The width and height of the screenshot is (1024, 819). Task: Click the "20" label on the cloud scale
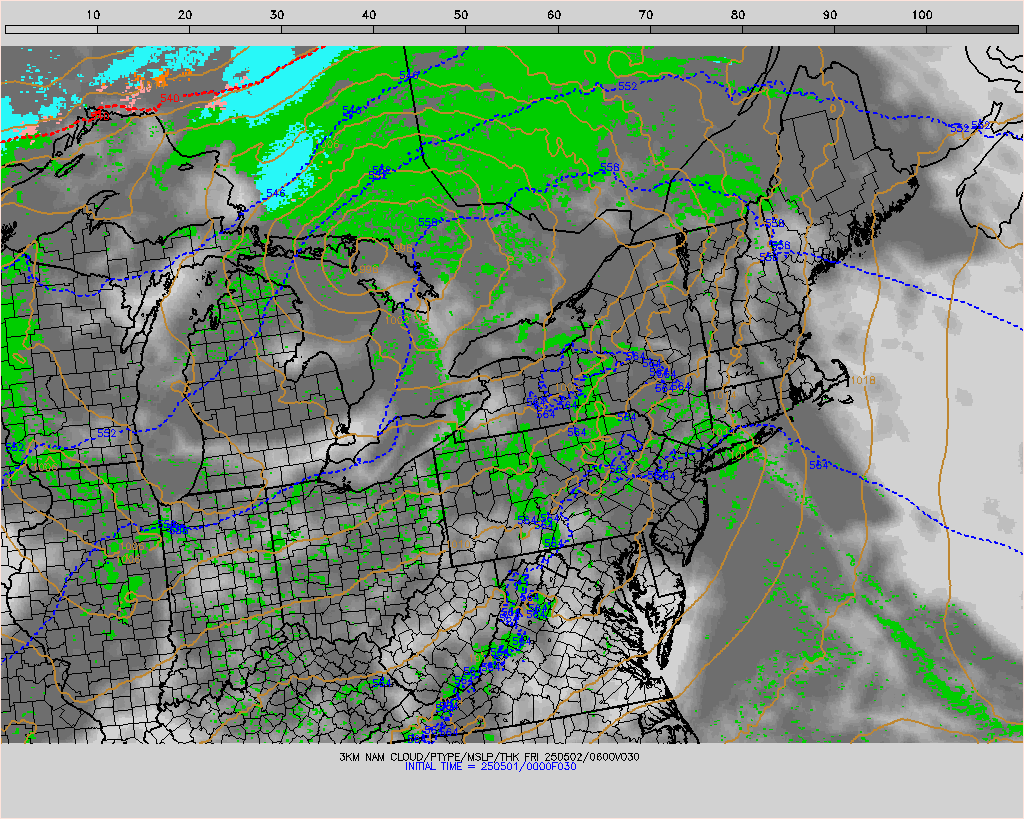[185, 14]
